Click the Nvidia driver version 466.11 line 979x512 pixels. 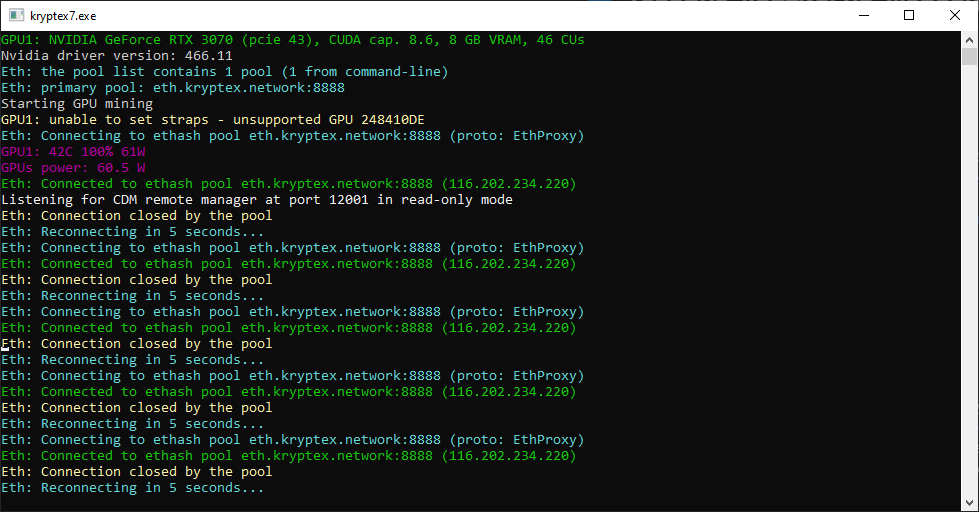(x=116, y=56)
